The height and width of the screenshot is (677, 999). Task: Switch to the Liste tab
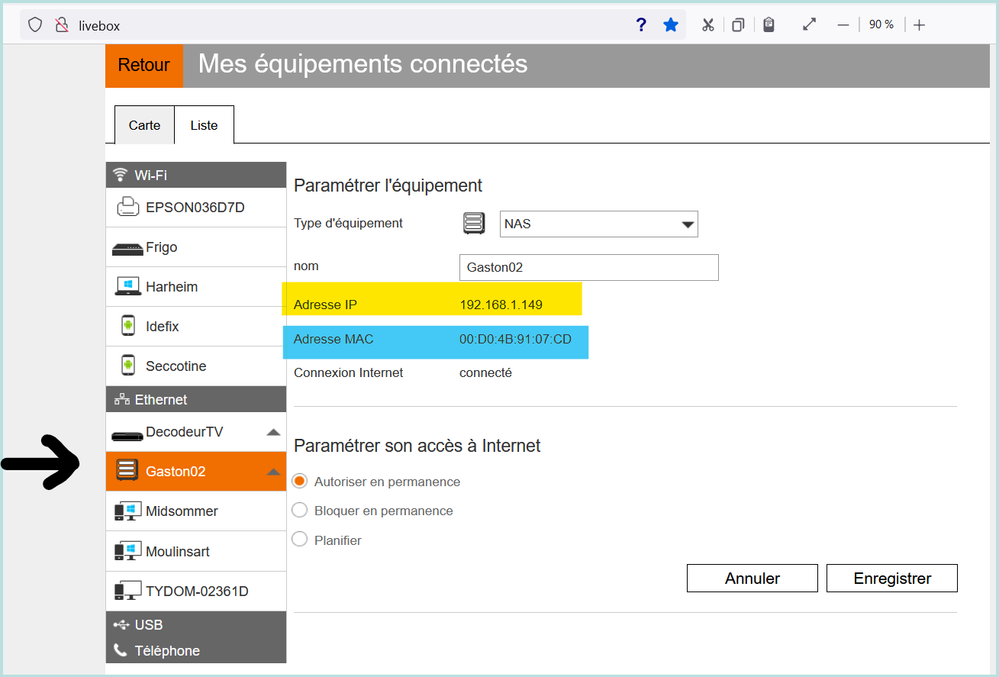click(204, 125)
